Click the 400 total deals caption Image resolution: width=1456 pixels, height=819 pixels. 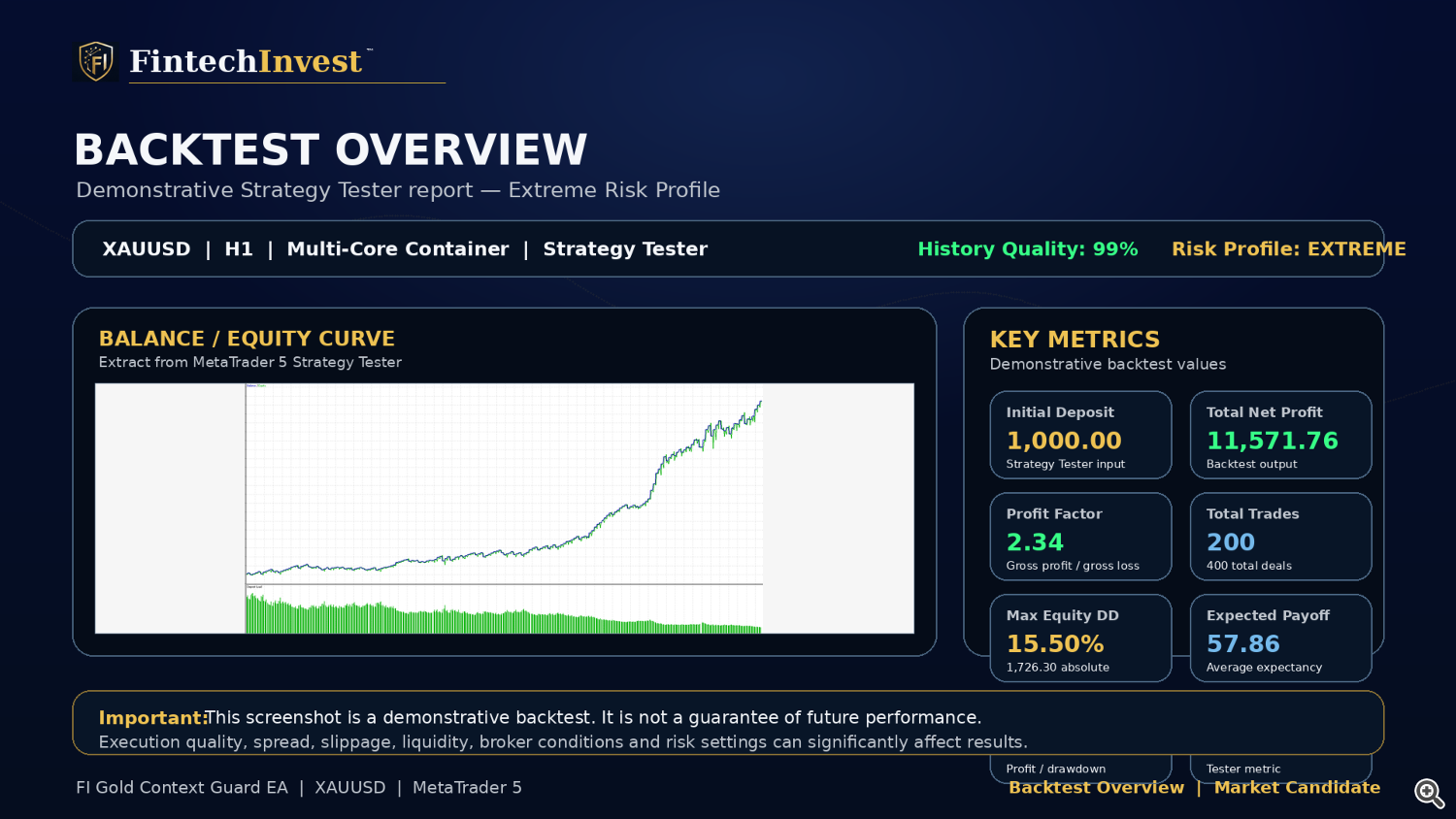coord(1249,566)
